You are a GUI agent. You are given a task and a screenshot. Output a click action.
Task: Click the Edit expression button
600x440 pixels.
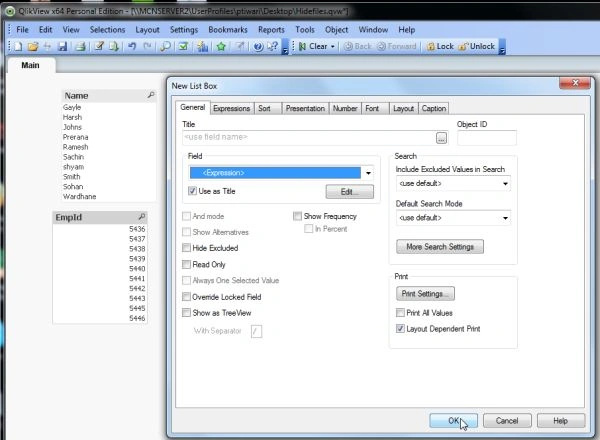[350, 192]
